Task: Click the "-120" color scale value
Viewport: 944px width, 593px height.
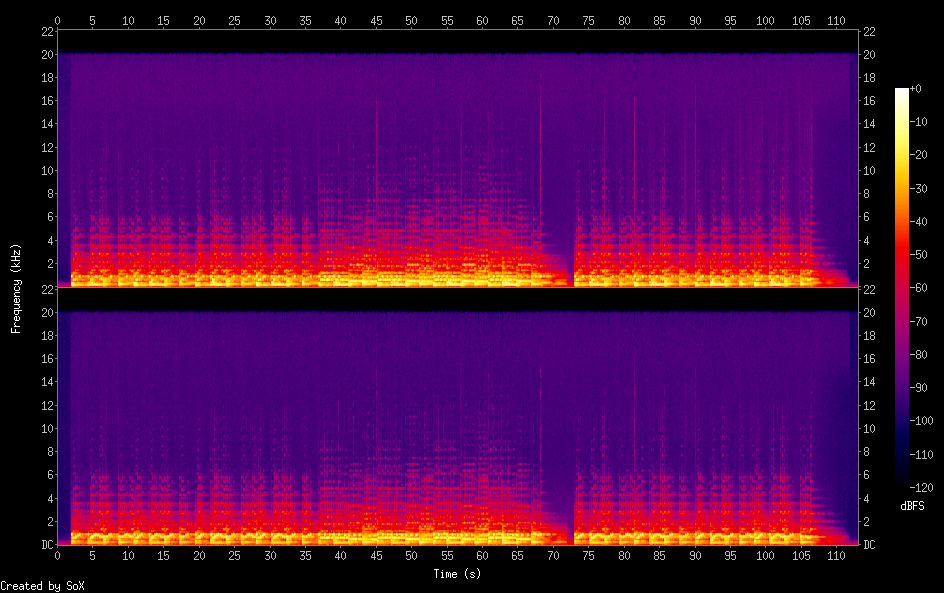Action: pyautogui.click(x=921, y=488)
